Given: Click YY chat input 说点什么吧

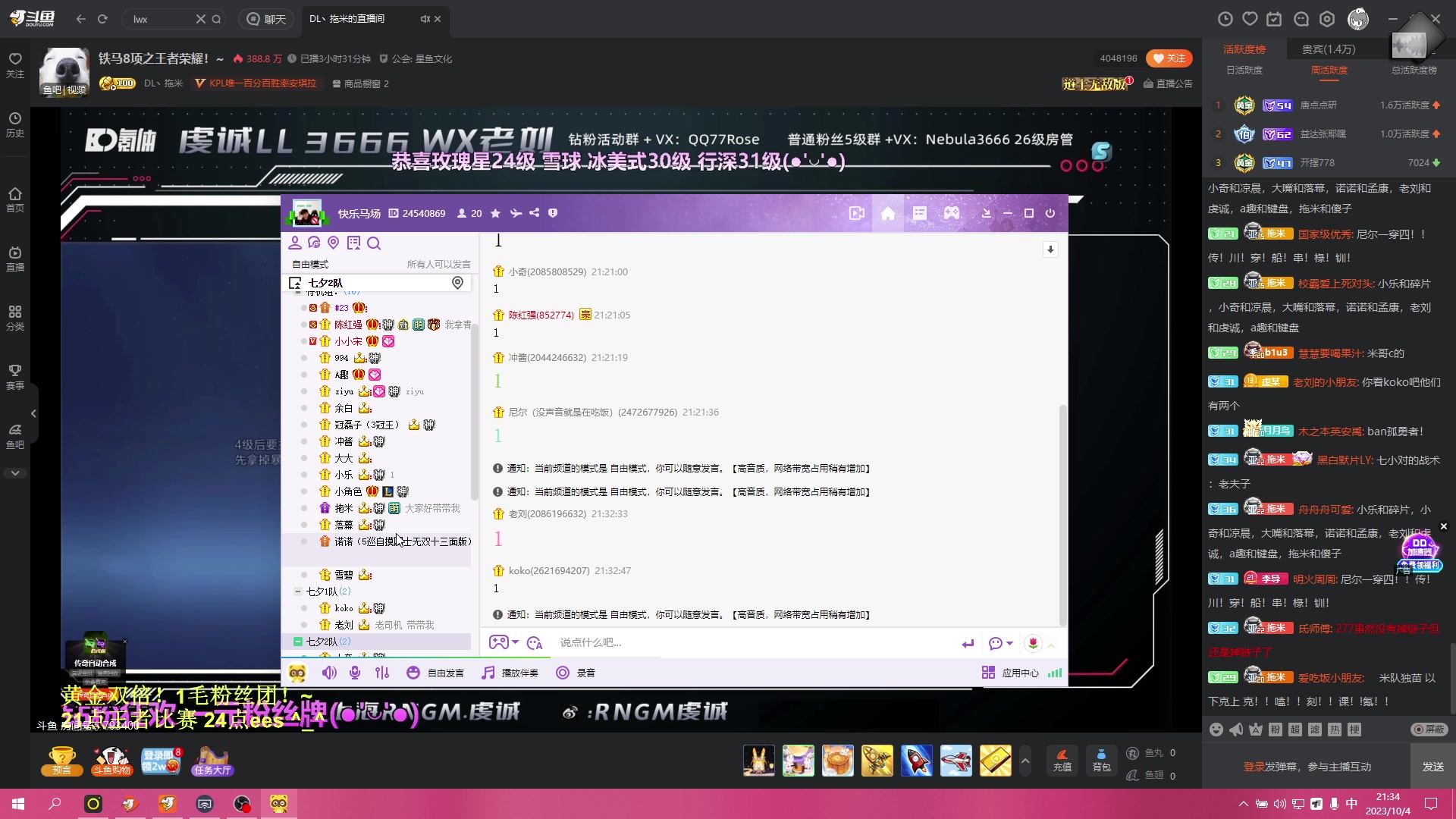Looking at the screenshot, I should click(751, 642).
